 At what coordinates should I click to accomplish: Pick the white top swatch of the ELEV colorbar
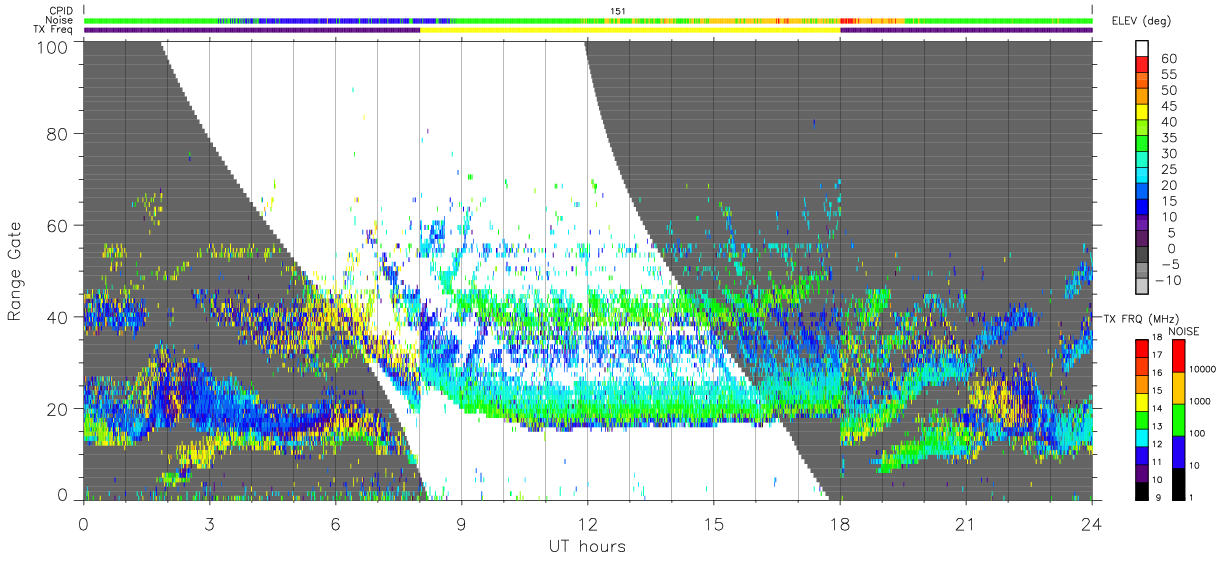1142,48
